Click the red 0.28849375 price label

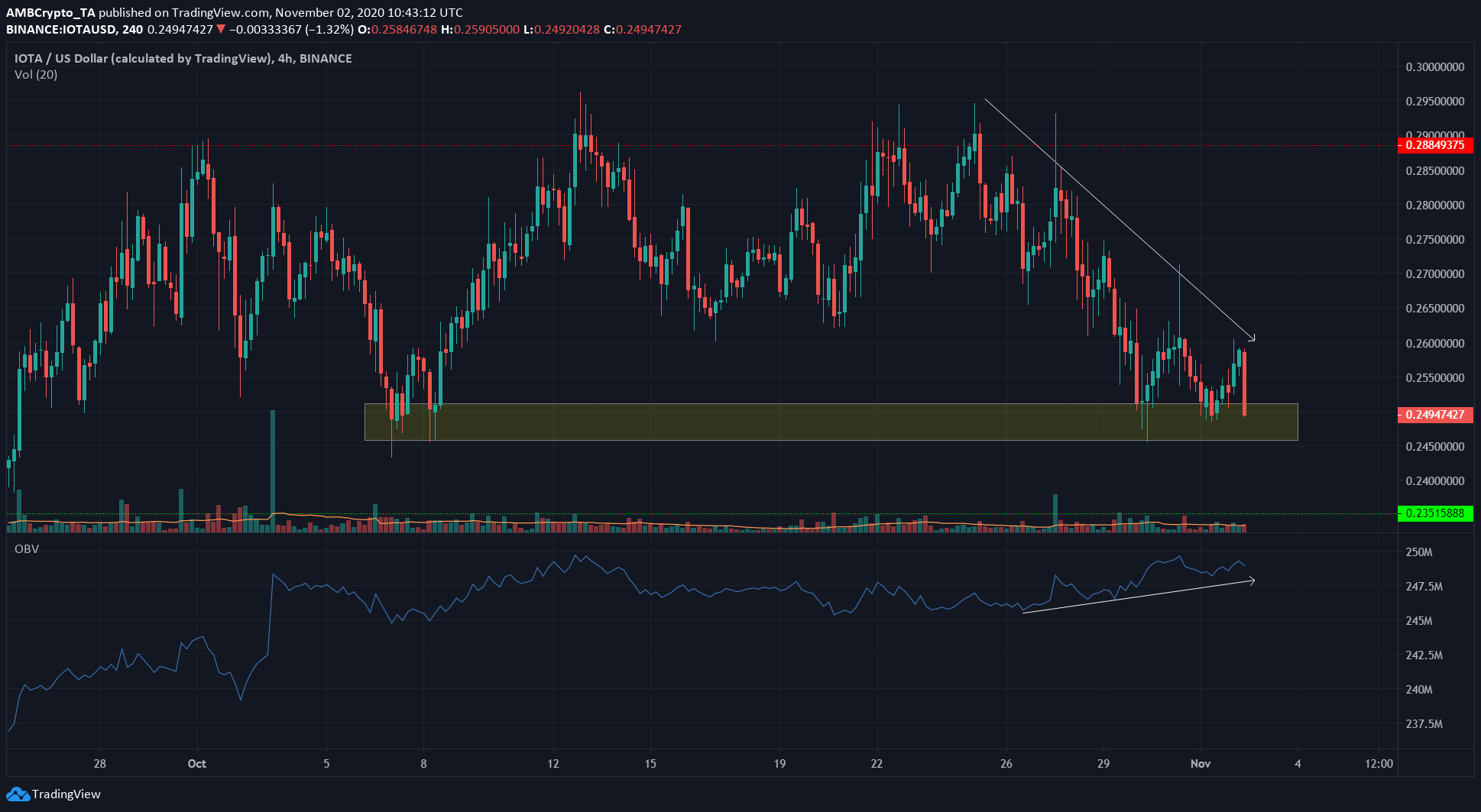coord(1435,145)
